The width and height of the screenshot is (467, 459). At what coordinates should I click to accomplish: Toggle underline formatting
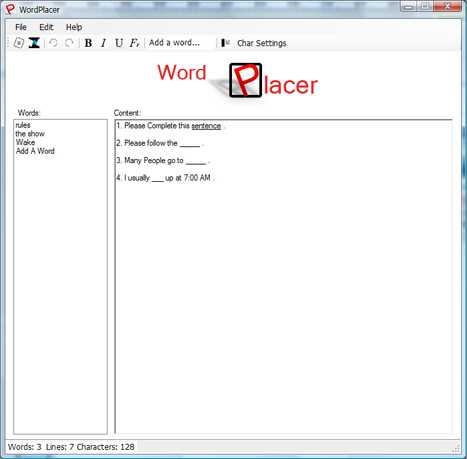[119, 43]
